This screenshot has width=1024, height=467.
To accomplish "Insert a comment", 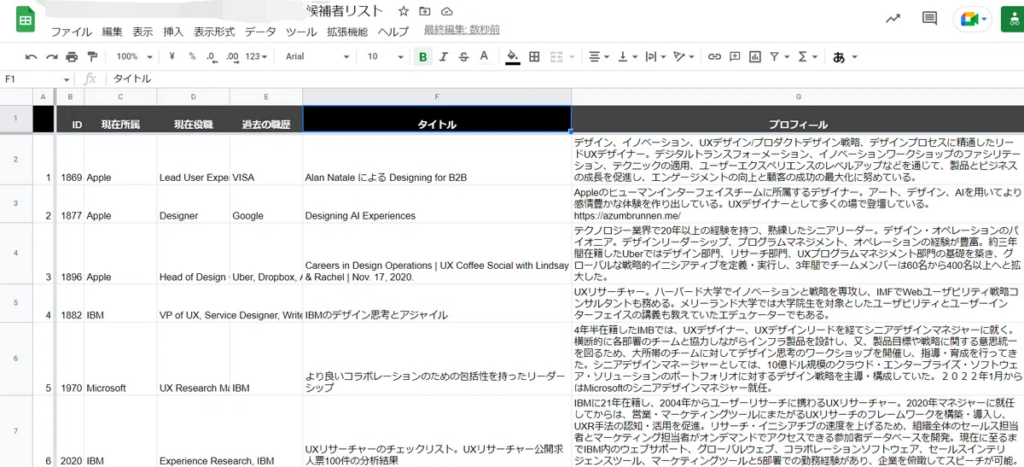I will 735,57.
